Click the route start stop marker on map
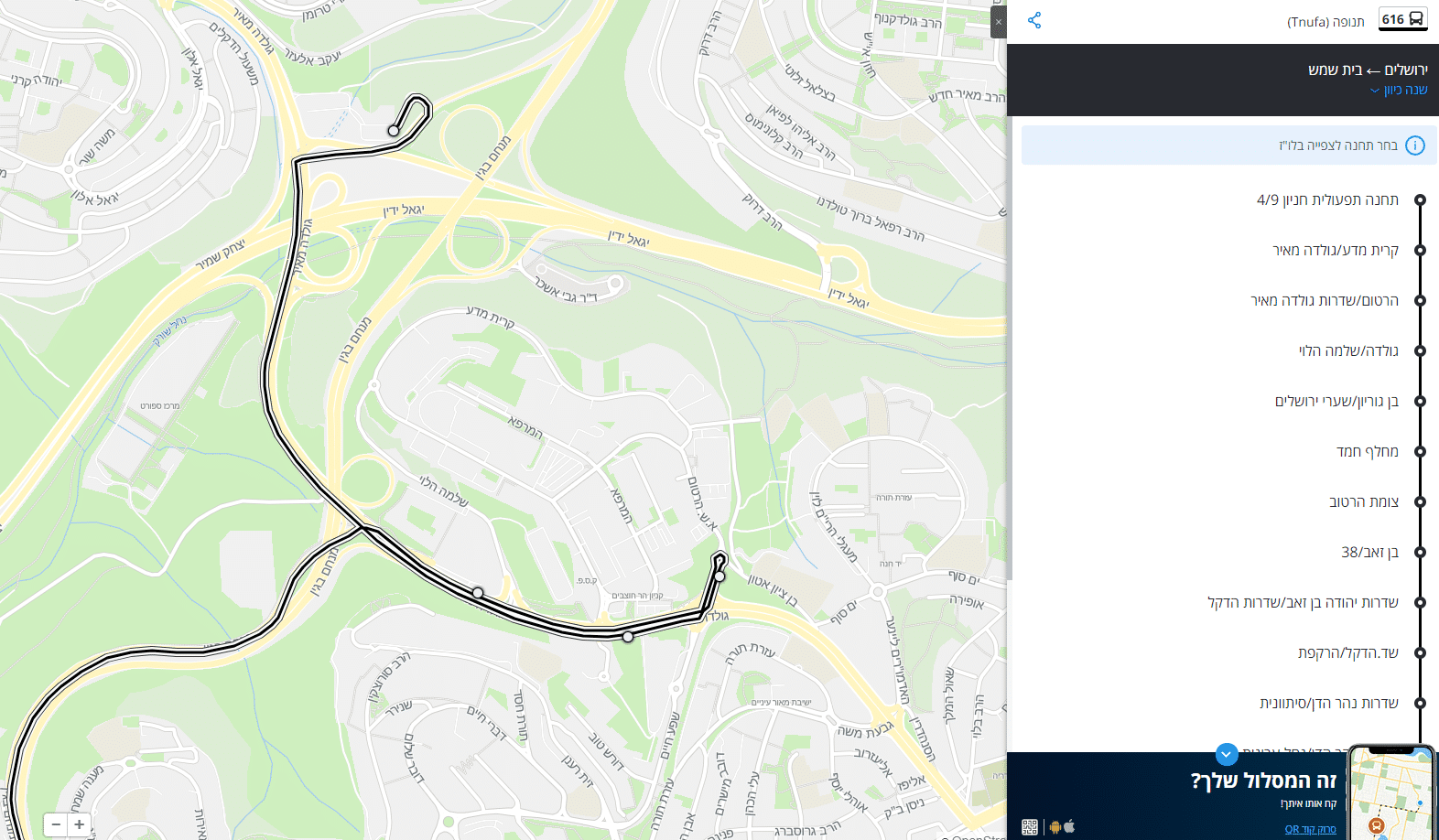Screen dimensions: 1439x840 (x=394, y=131)
